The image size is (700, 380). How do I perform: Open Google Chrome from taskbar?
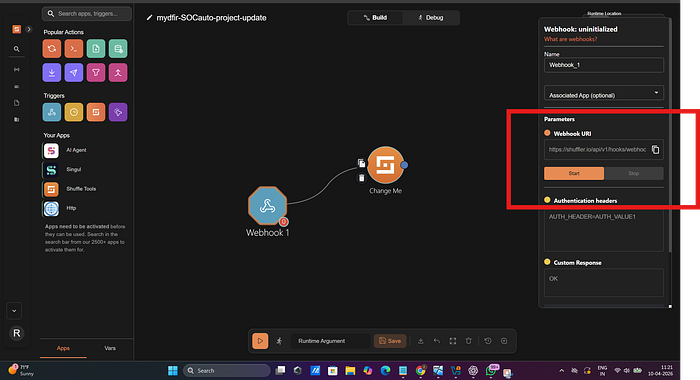[x=421, y=371]
